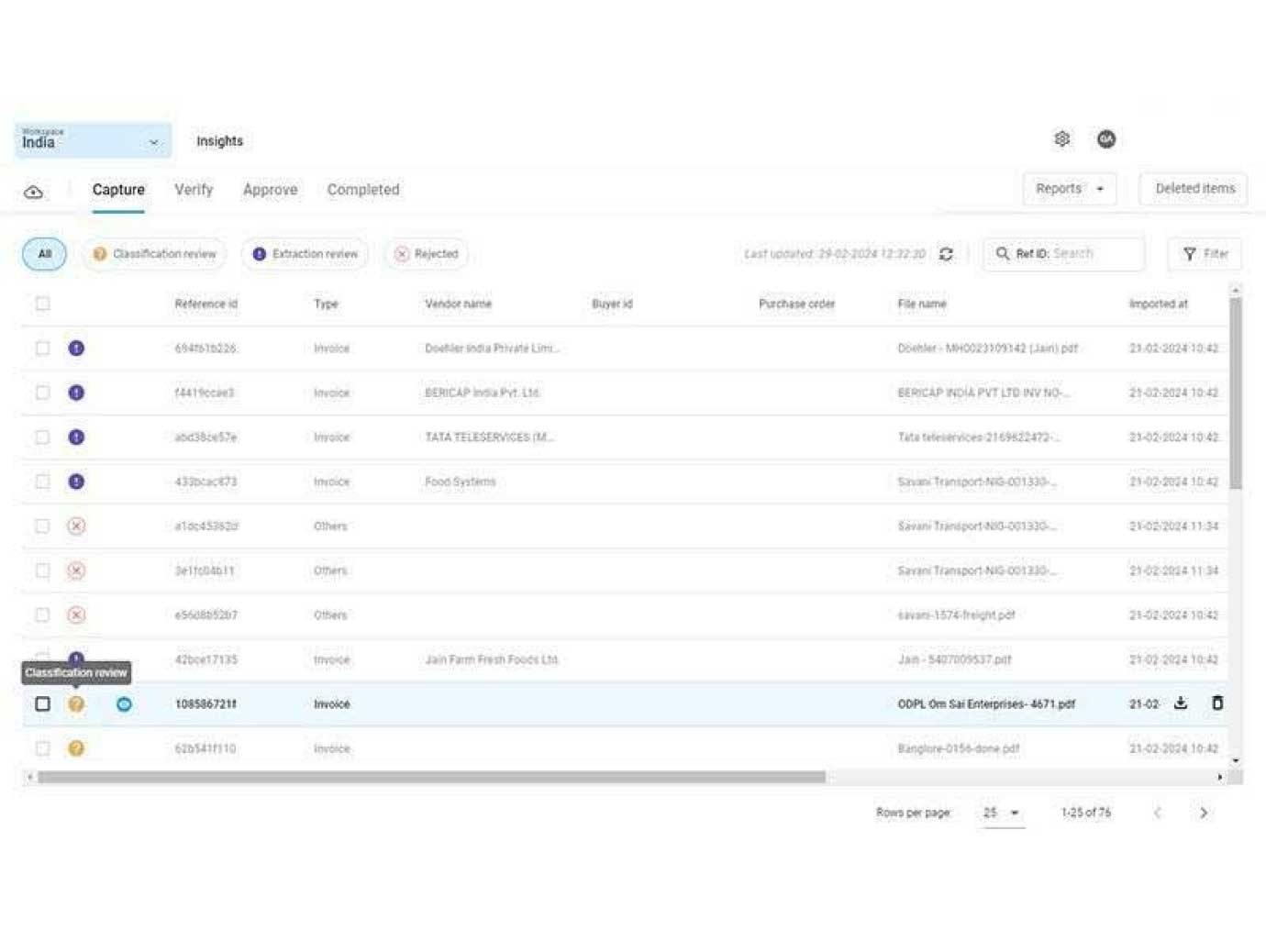Delete the ODPL Om Sai Enterprises row
The height and width of the screenshot is (952, 1266).
click(1217, 703)
